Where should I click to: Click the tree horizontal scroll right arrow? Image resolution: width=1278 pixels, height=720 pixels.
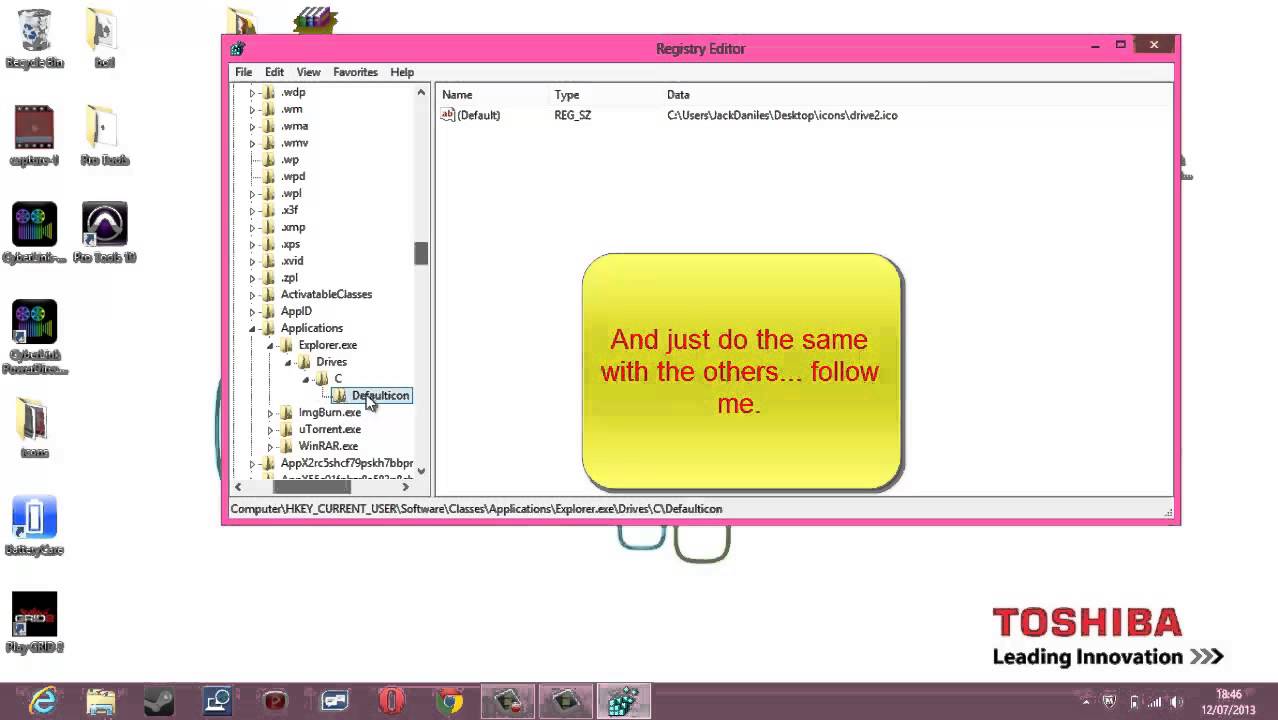(x=405, y=487)
